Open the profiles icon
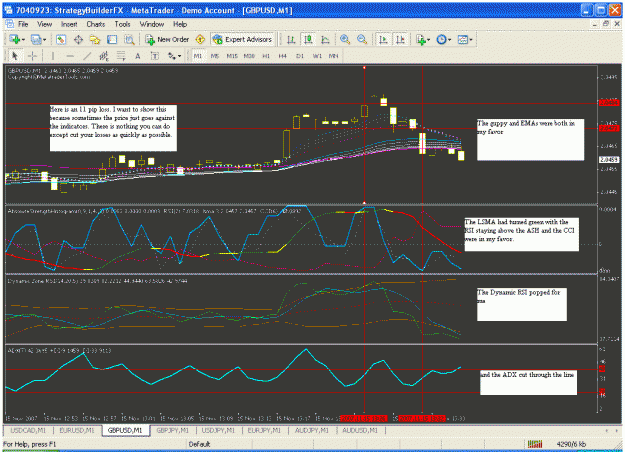 click(x=36, y=39)
